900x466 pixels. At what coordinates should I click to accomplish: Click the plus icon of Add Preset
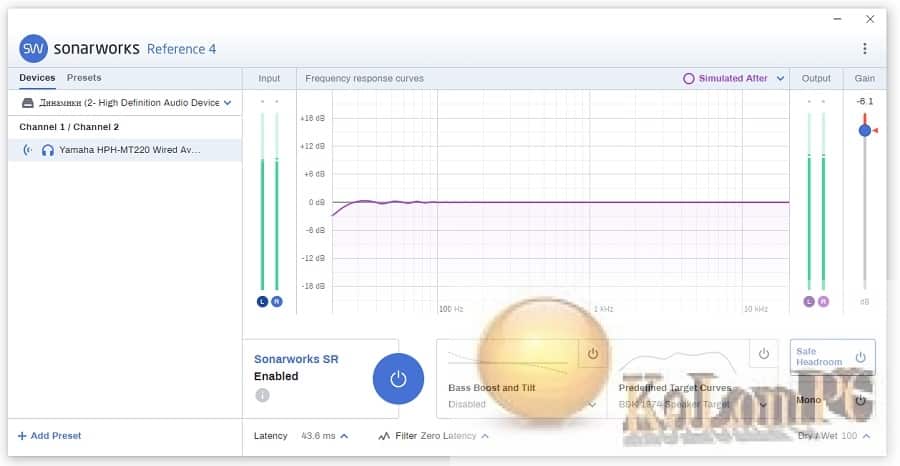point(22,436)
